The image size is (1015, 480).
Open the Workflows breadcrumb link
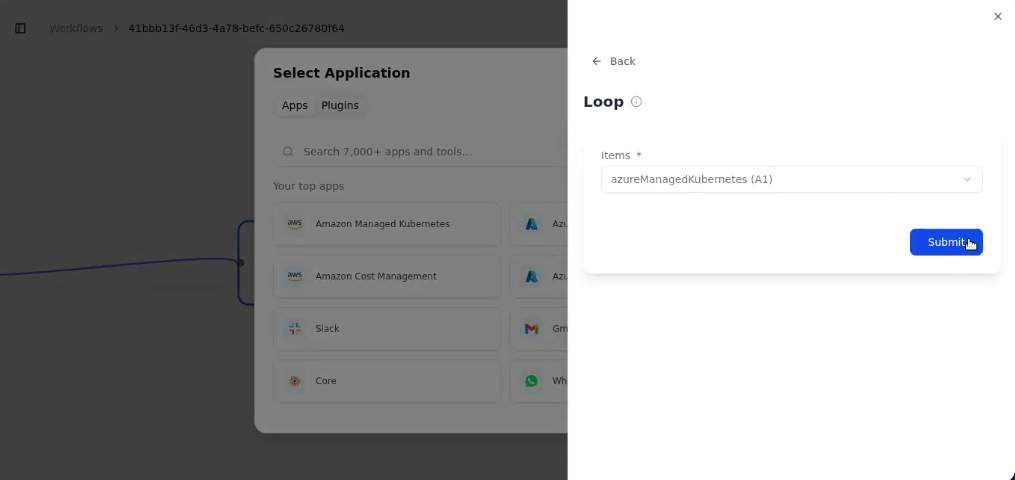point(76,28)
